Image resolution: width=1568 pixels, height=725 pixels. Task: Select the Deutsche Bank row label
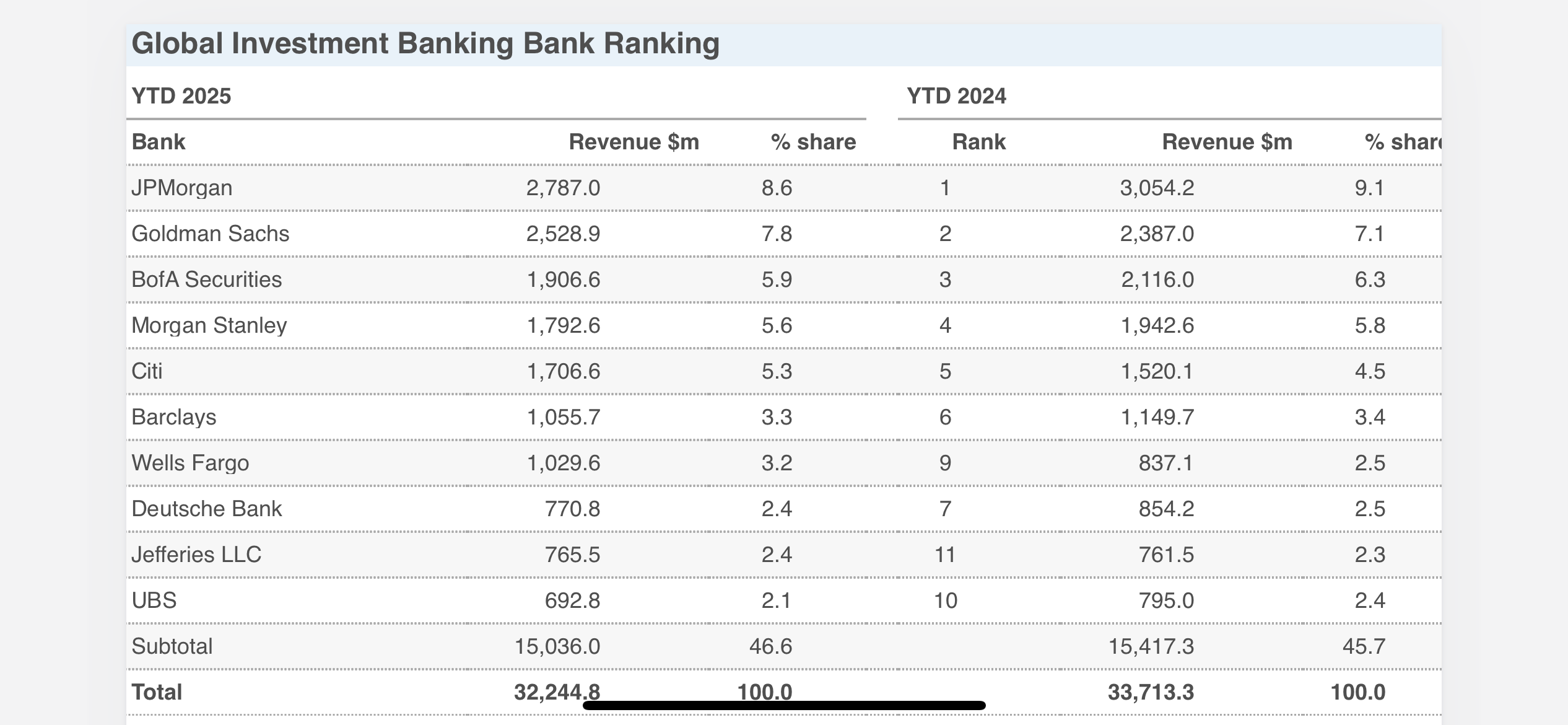pos(206,509)
